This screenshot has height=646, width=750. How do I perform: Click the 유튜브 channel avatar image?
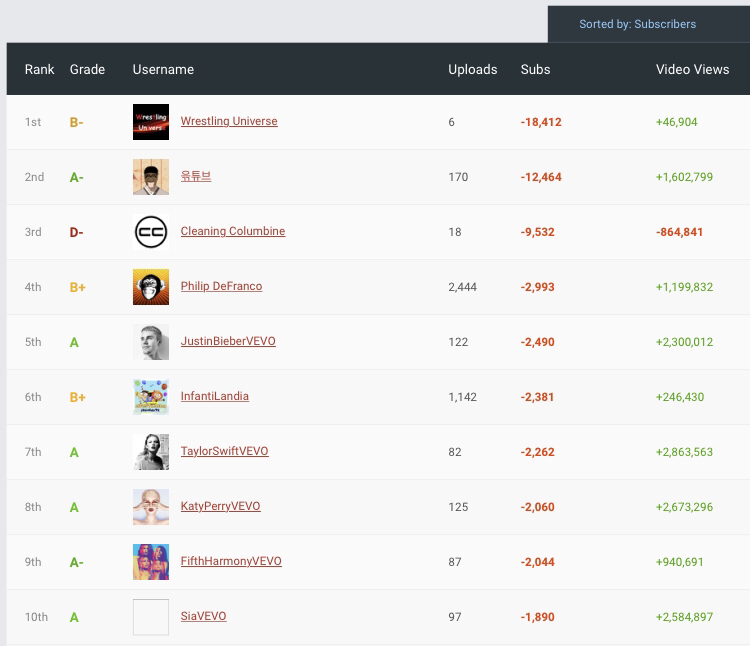[151, 177]
